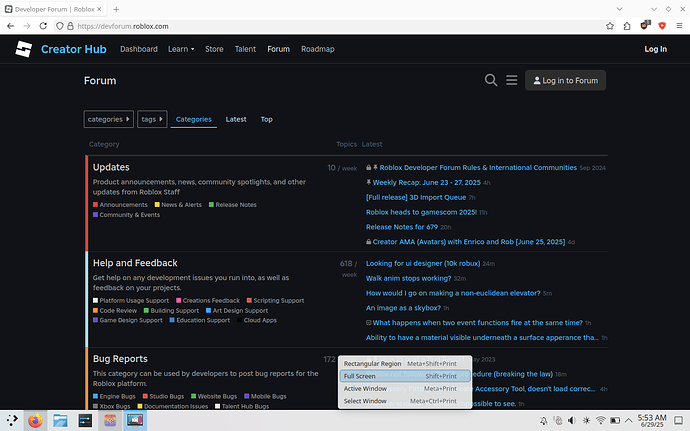Bookmark page with the star icon

click(x=609, y=26)
